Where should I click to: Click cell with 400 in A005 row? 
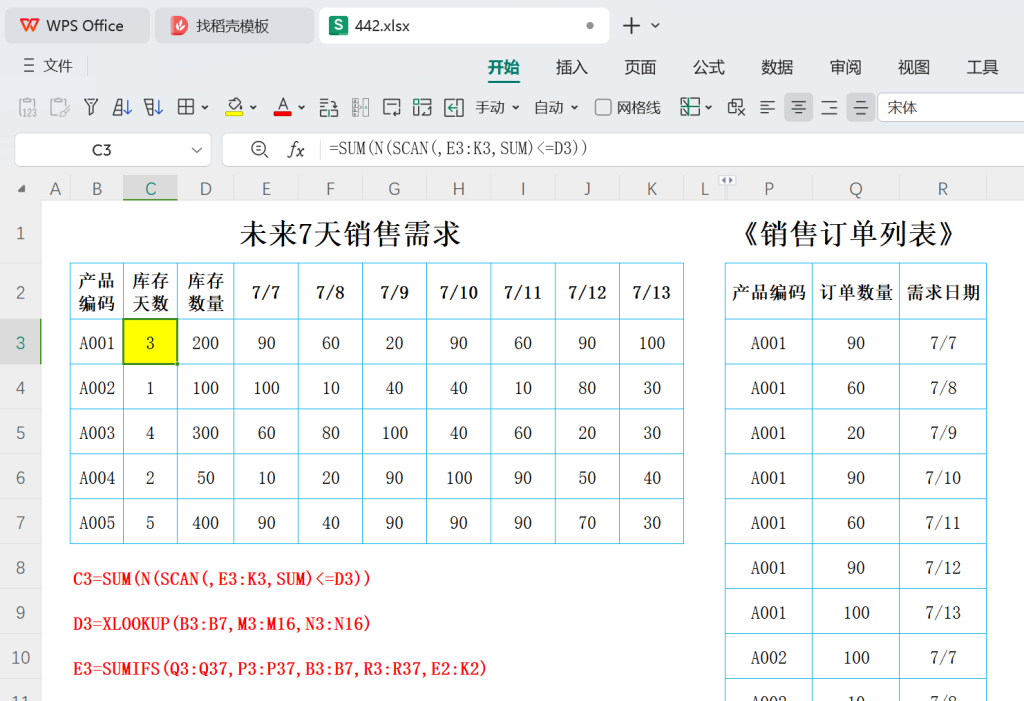coord(205,523)
